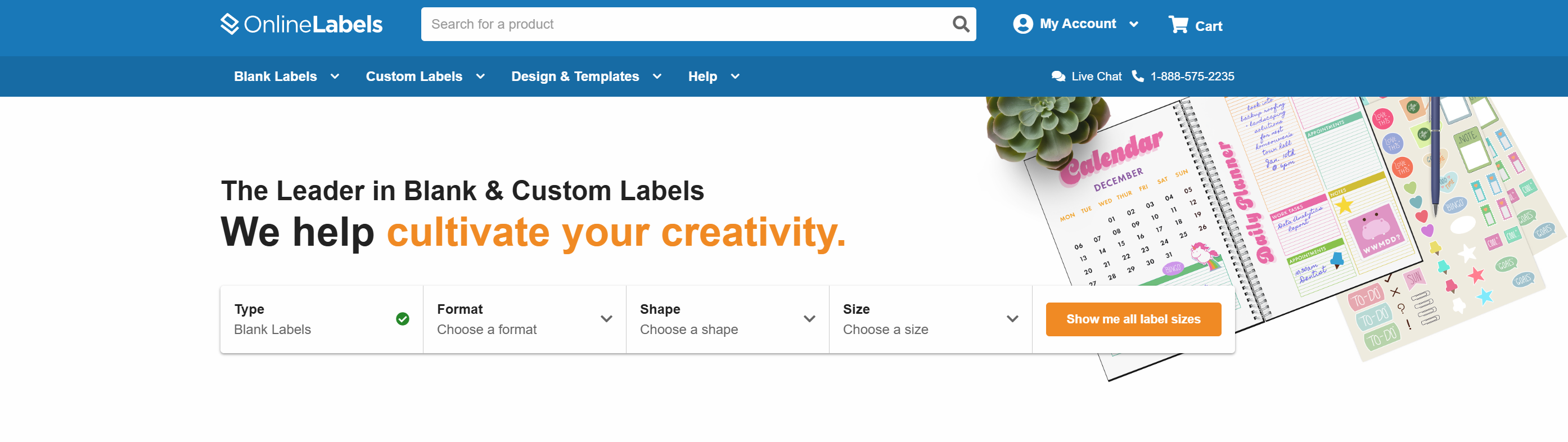Screen dimensions: 1568x442
Task: Open the shopping cart icon
Action: click(x=1178, y=24)
